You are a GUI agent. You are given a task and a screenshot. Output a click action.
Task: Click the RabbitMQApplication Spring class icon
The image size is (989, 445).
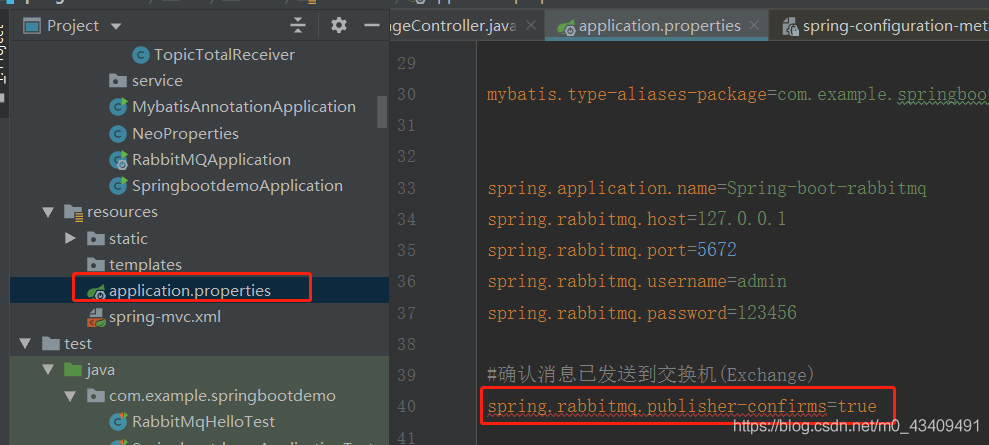coord(118,160)
